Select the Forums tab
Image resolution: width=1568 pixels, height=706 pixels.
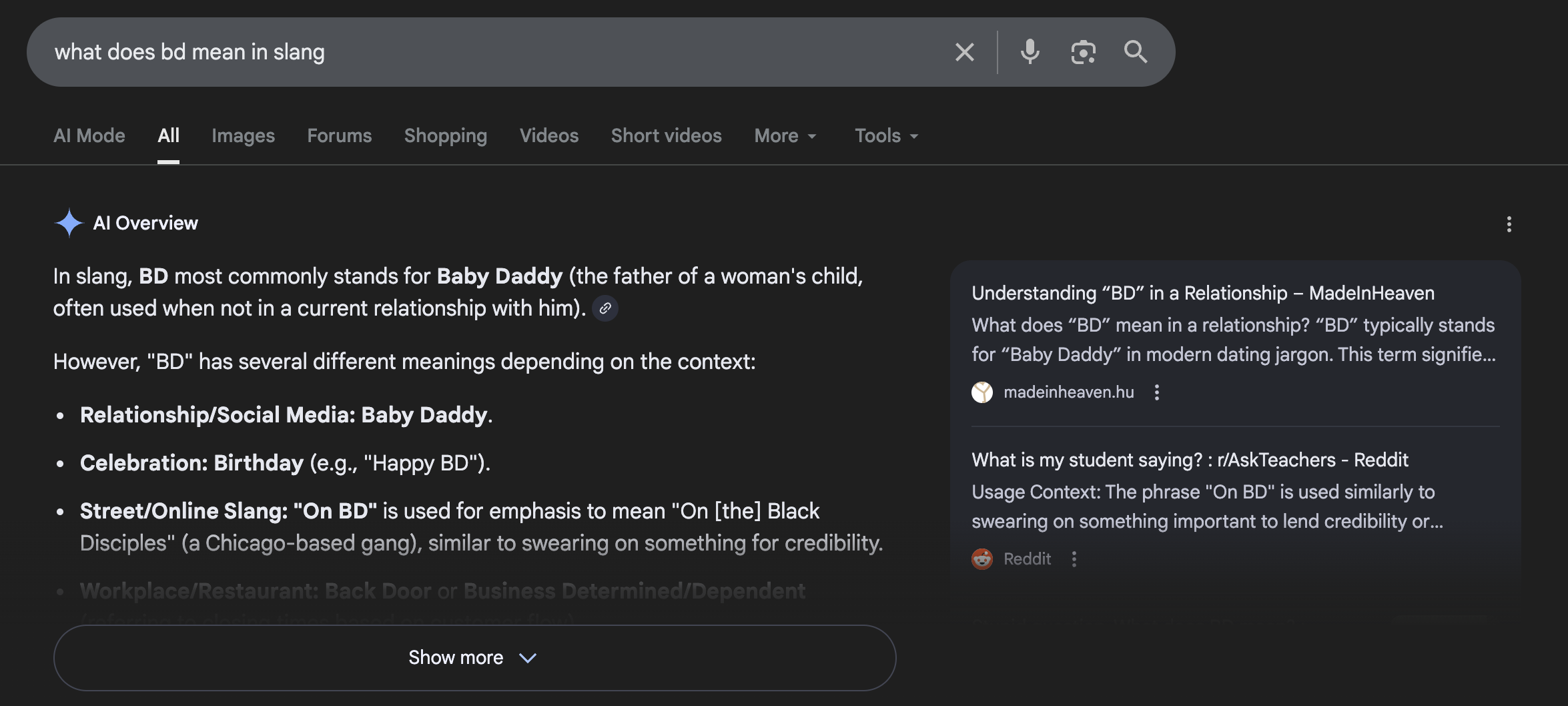tap(339, 136)
